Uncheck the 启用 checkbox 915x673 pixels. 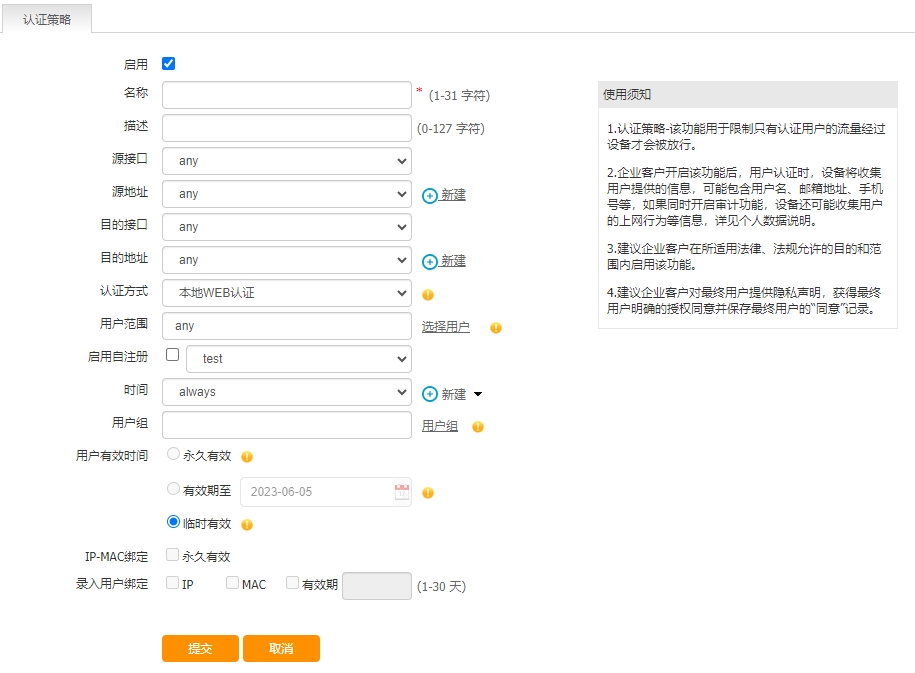tap(168, 62)
